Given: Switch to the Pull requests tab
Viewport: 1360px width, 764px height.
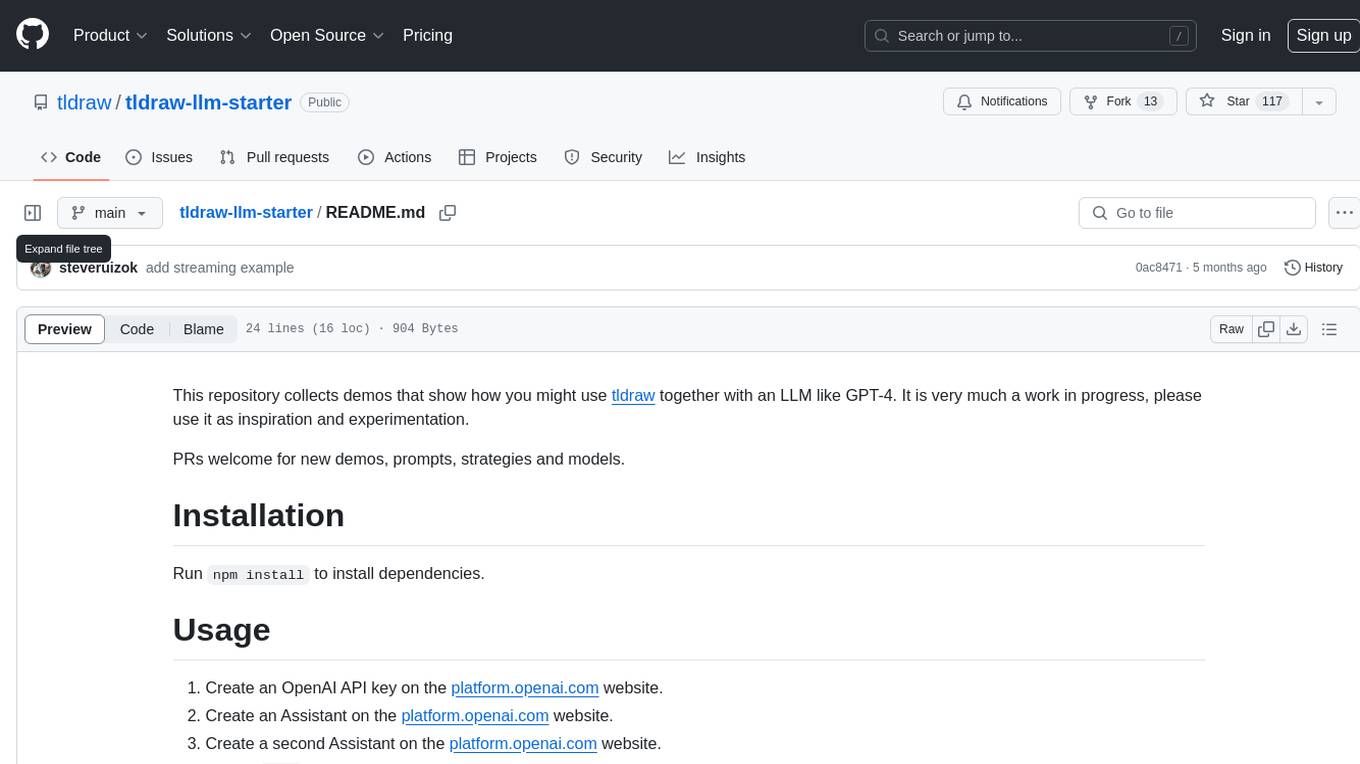Looking at the screenshot, I should [x=274, y=157].
